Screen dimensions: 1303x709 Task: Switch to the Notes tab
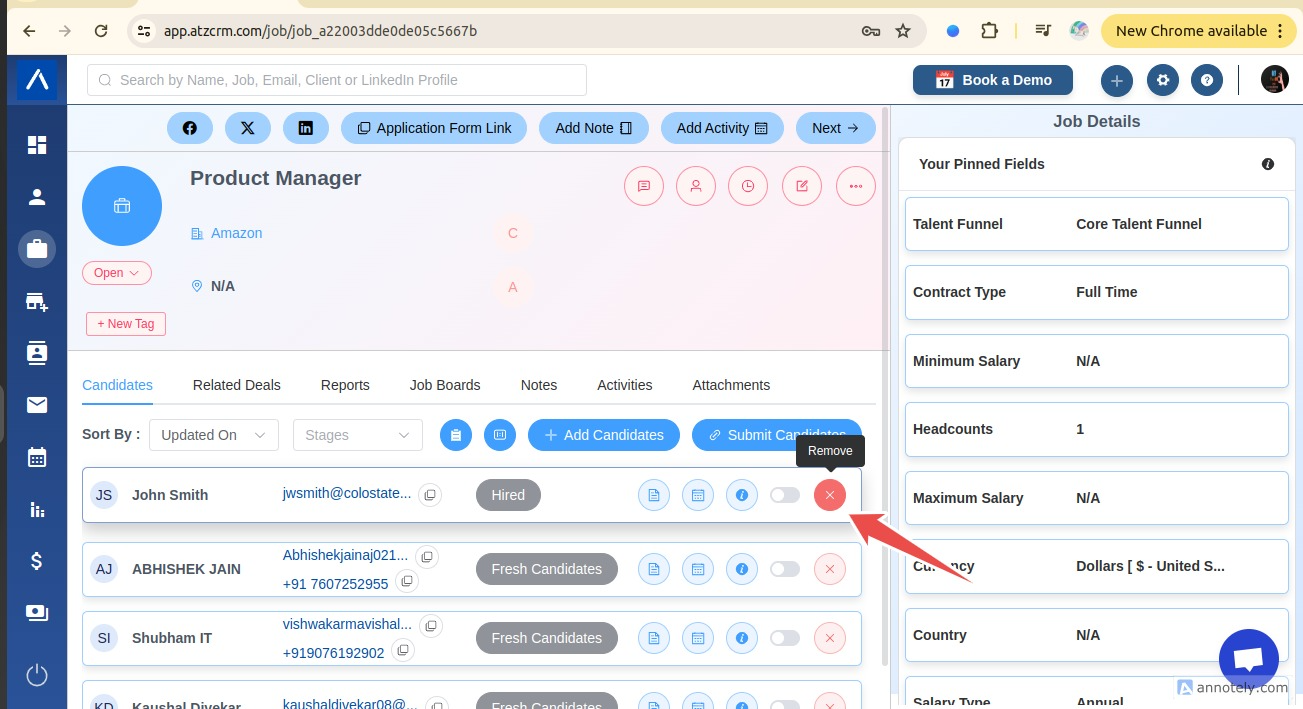point(539,385)
